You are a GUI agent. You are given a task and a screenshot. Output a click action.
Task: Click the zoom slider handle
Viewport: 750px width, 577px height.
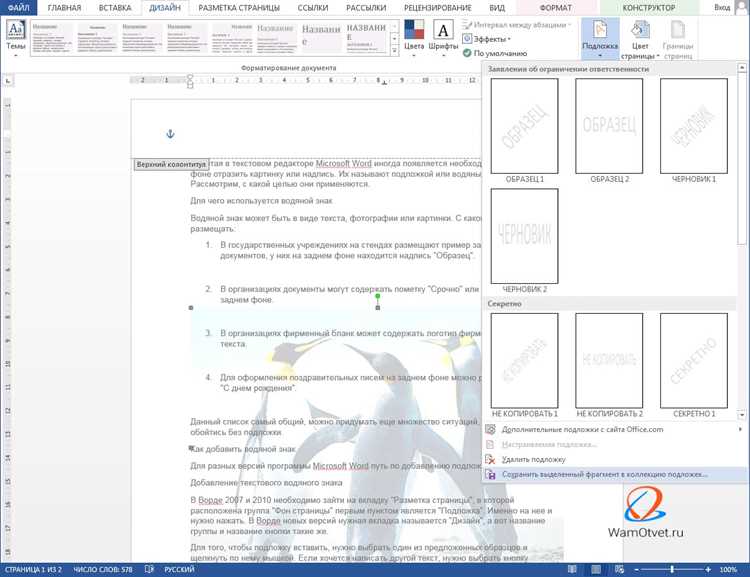pyautogui.click(x=672, y=569)
